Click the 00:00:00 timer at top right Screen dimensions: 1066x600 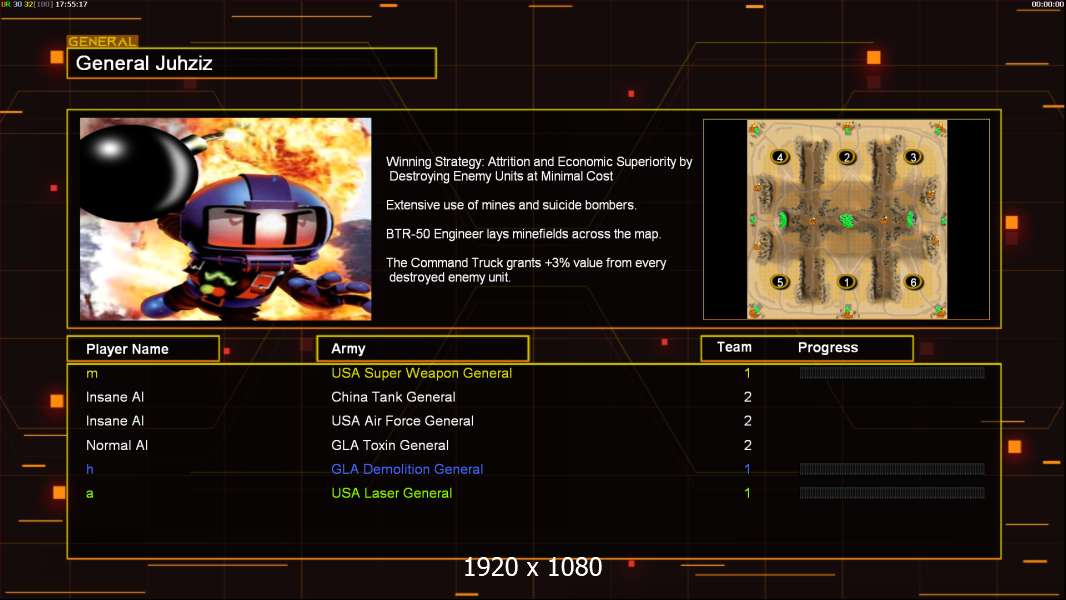click(1047, 4)
